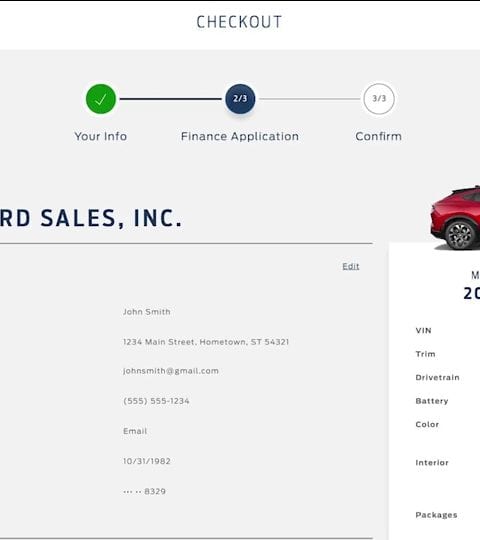Click the johnsmith@gmail.com email text

(x=171, y=371)
